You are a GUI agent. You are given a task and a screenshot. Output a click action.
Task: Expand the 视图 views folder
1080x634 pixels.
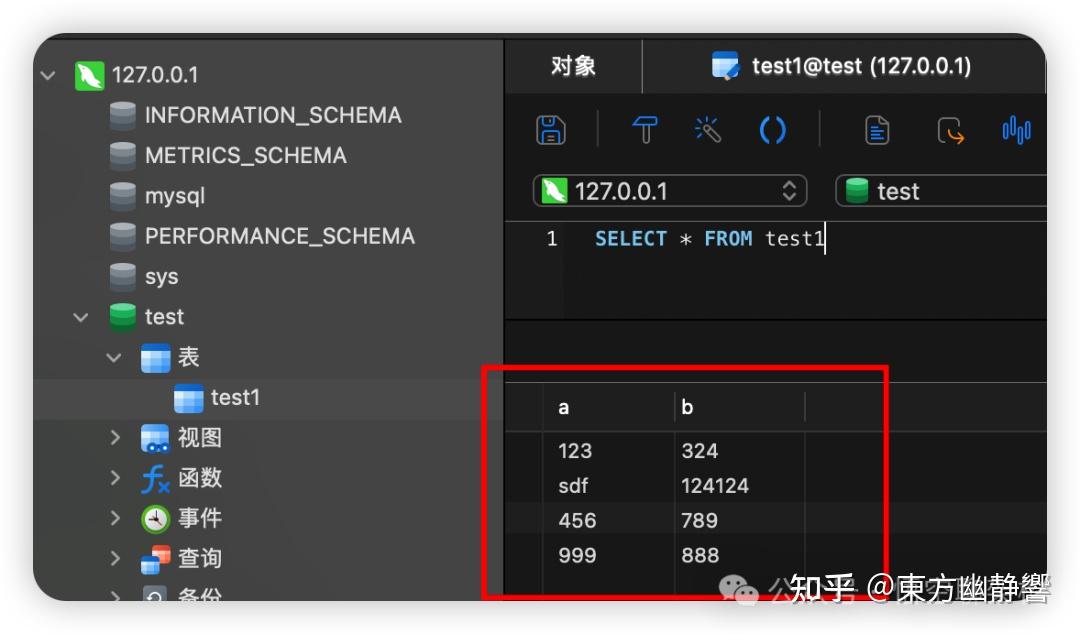pyautogui.click(x=115, y=438)
